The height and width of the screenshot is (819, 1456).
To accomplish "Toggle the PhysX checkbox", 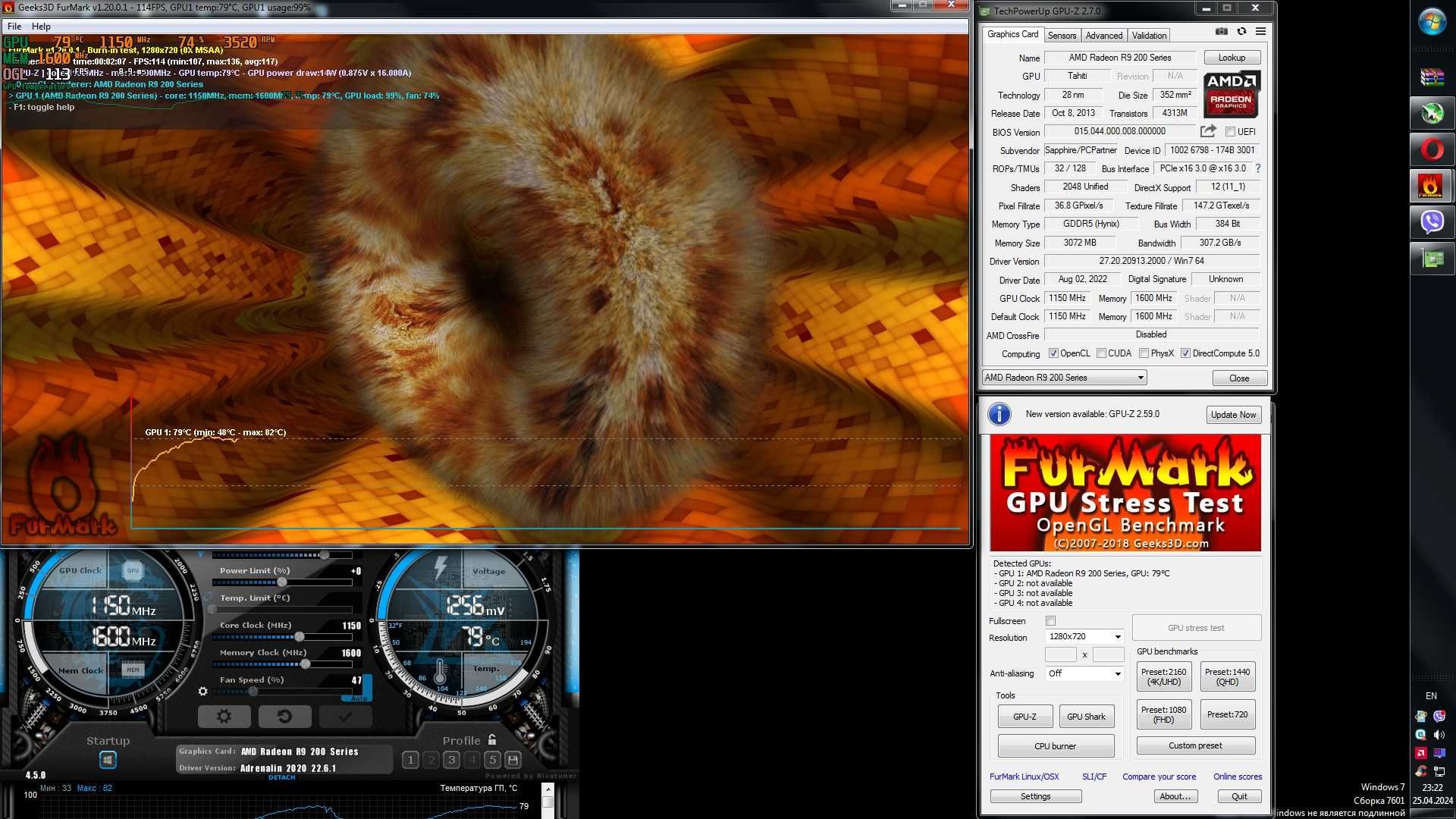I will 1144,353.
